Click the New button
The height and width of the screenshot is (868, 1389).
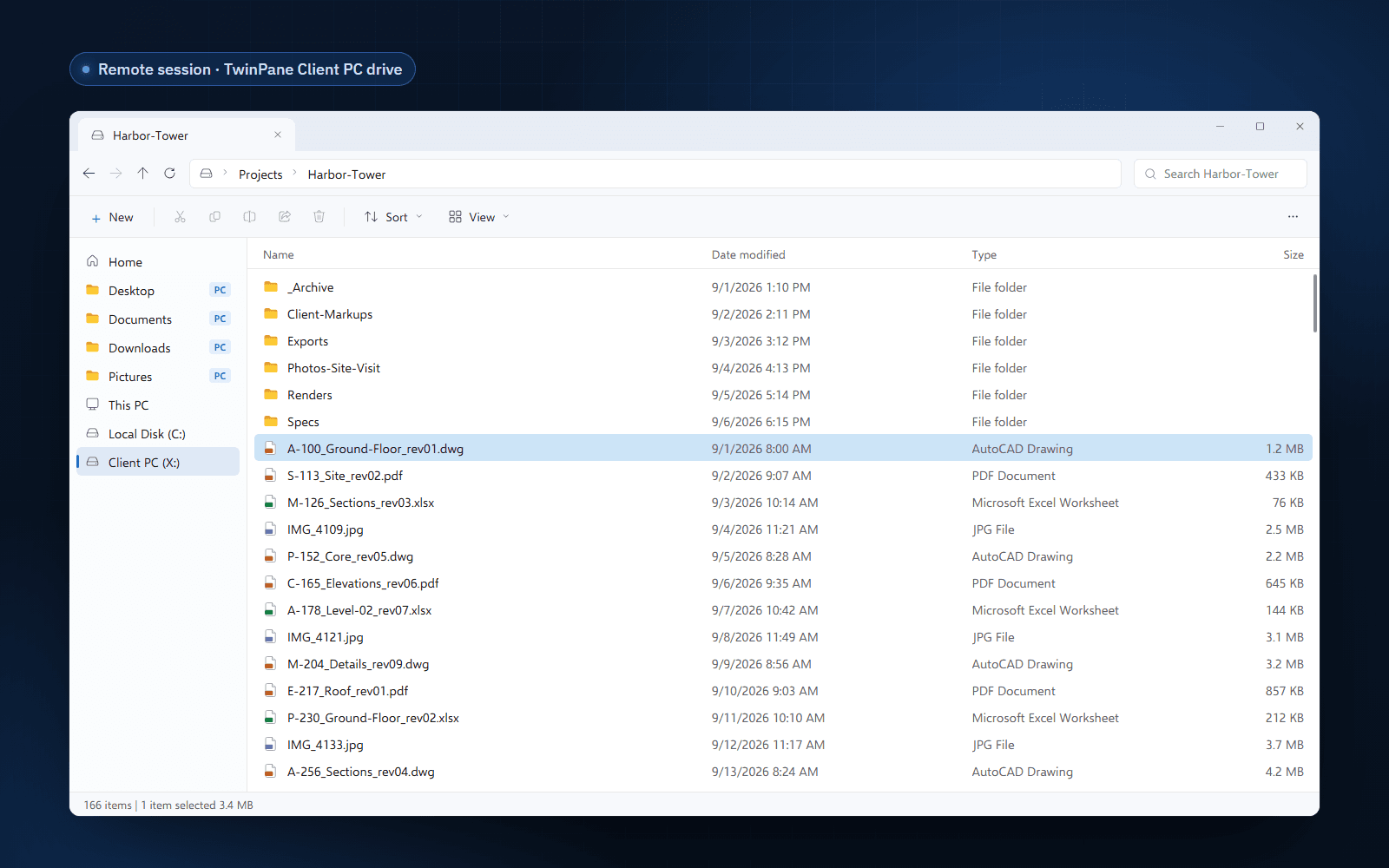point(113,217)
